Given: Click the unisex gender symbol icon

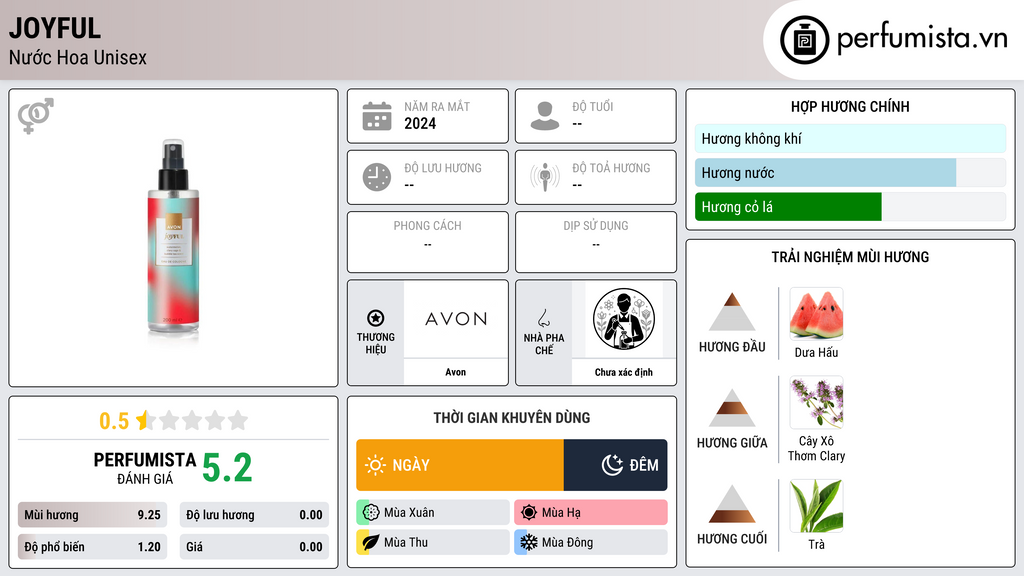Looking at the screenshot, I should pyautogui.click(x=36, y=116).
